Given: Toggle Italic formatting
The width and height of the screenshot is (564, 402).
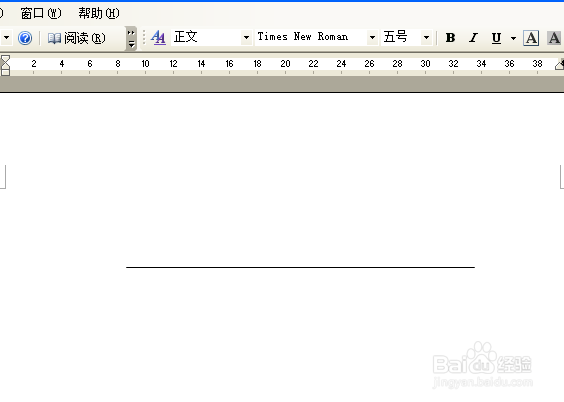Looking at the screenshot, I should 473,38.
